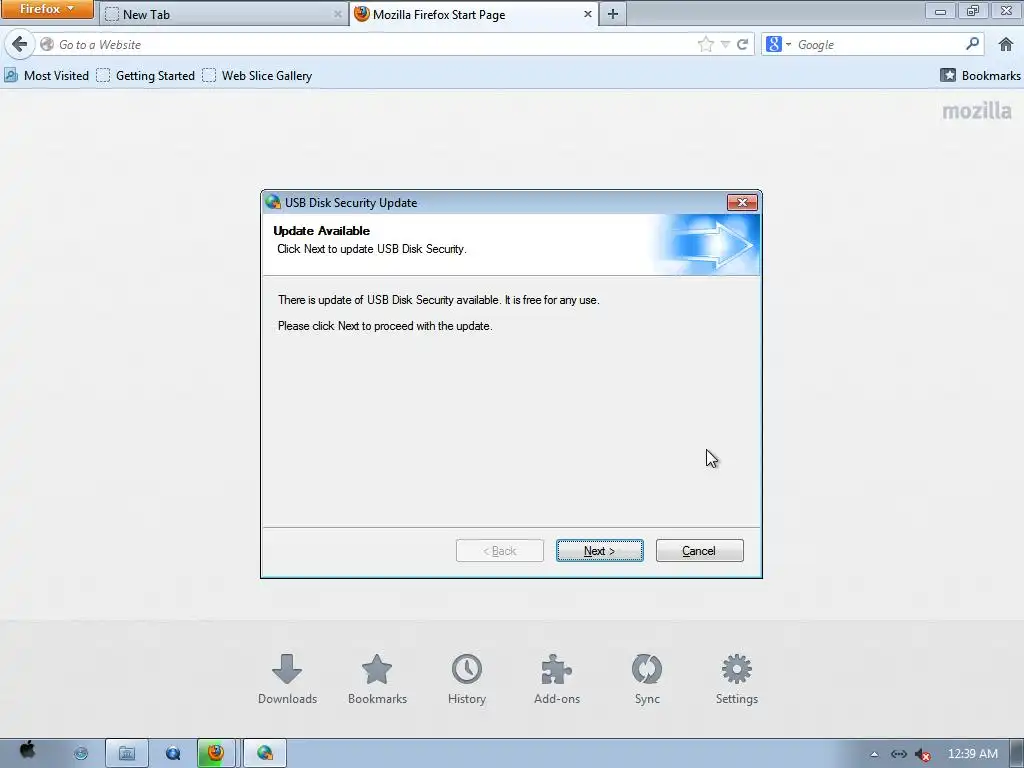Open Add-ons from the start page
Image resolution: width=1024 pixels, height=768 pixels.
[x=557, y=679]
